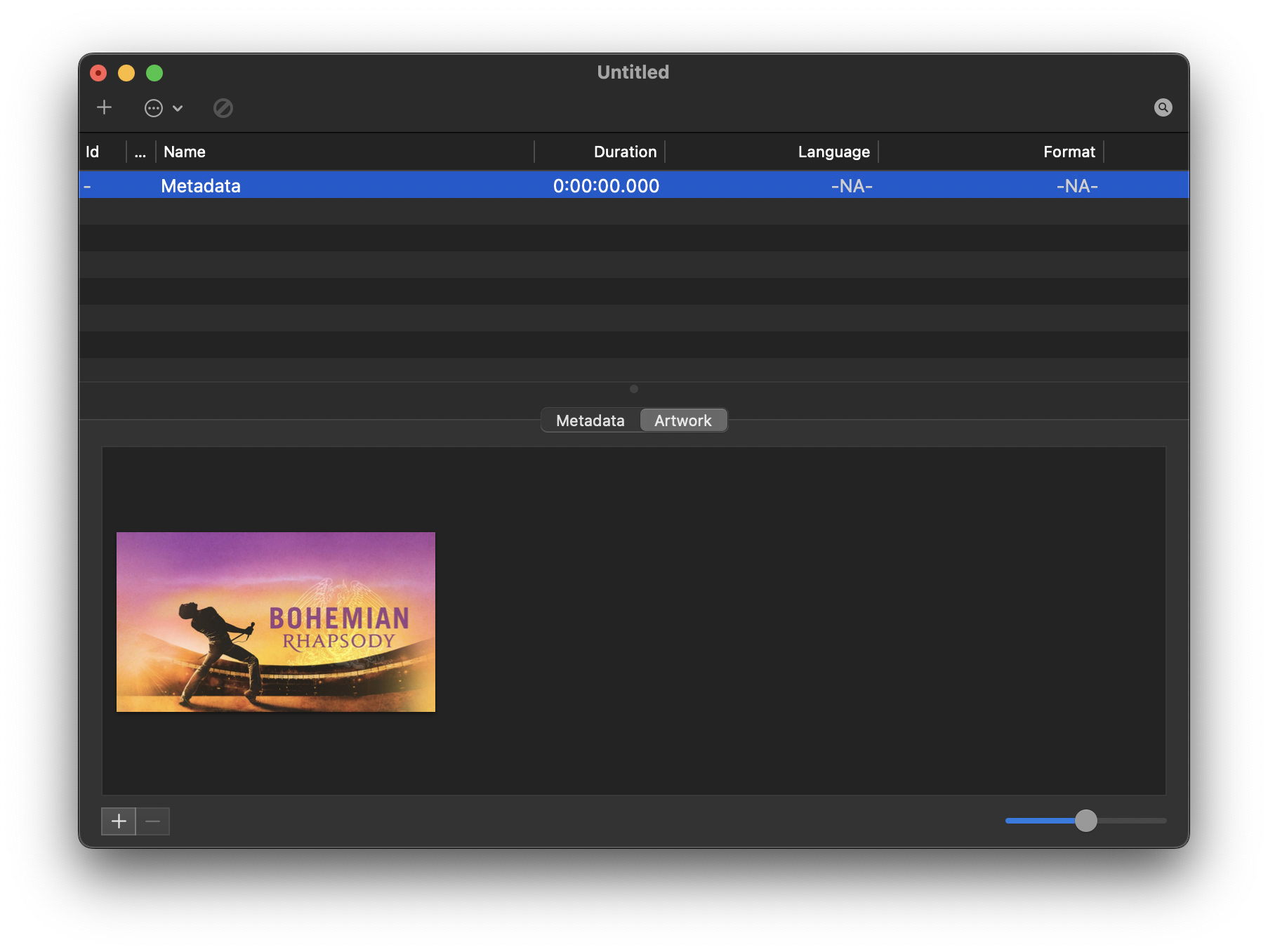Select the Metadata track row
This screenshot has height=952, width=1268.
633,185
